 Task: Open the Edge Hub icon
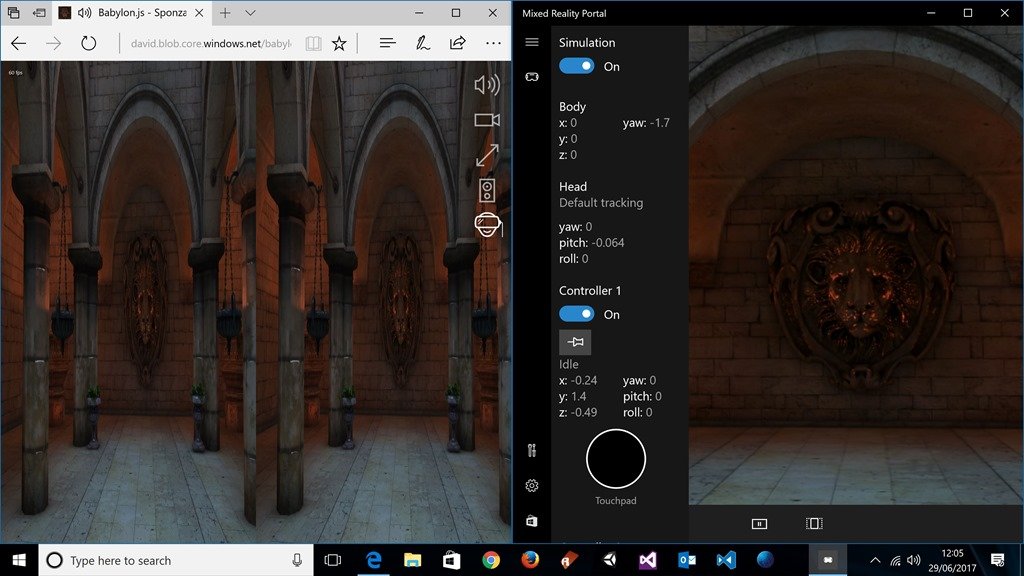(x=387, y=43)
